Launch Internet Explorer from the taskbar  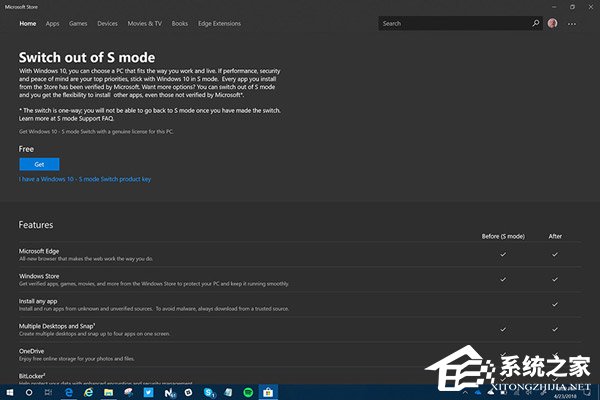89,392
